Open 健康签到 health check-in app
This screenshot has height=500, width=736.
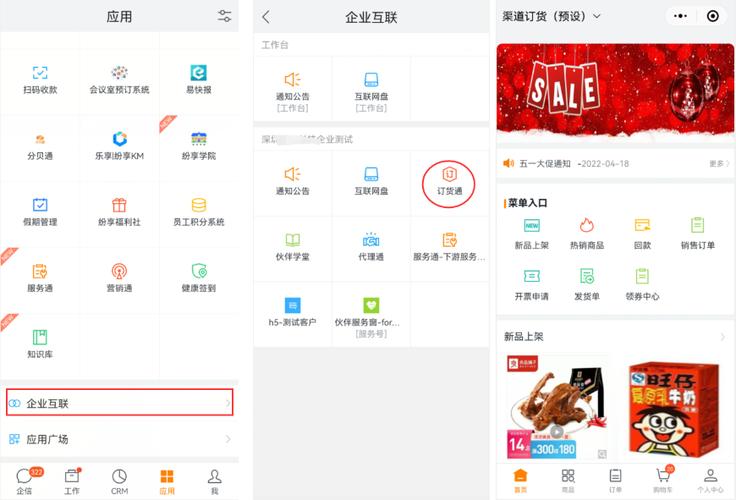198,277
